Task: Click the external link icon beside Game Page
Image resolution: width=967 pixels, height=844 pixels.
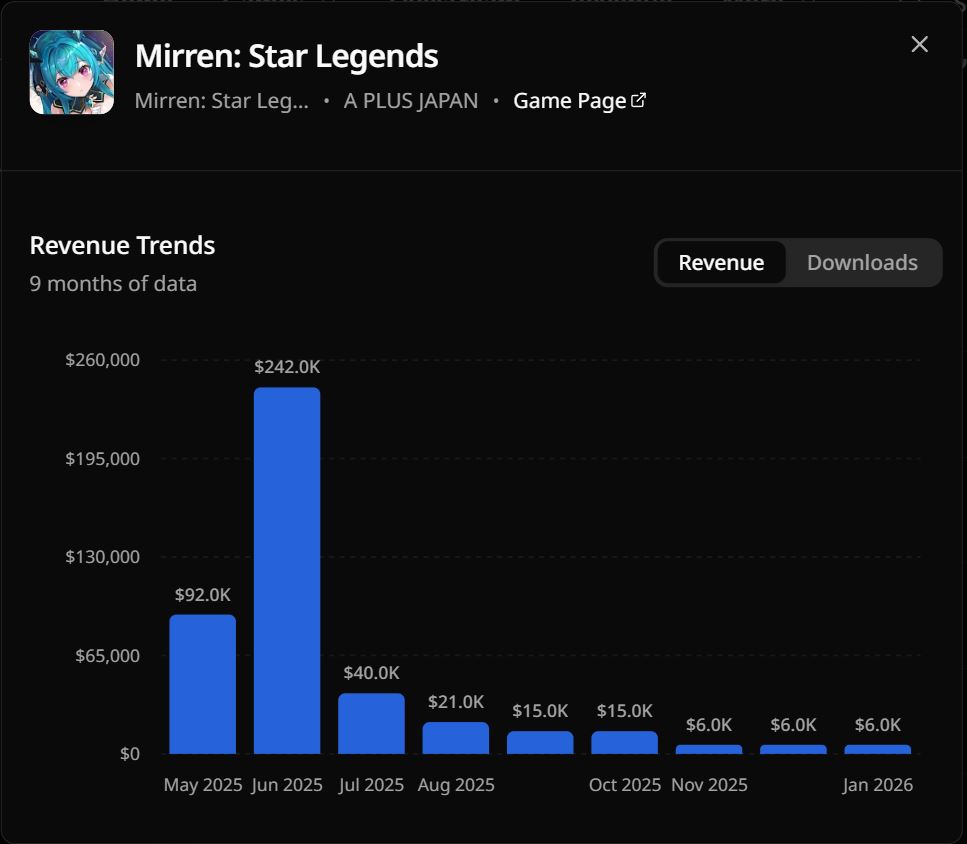Action: pyautogui.click(x=638, y=100)
